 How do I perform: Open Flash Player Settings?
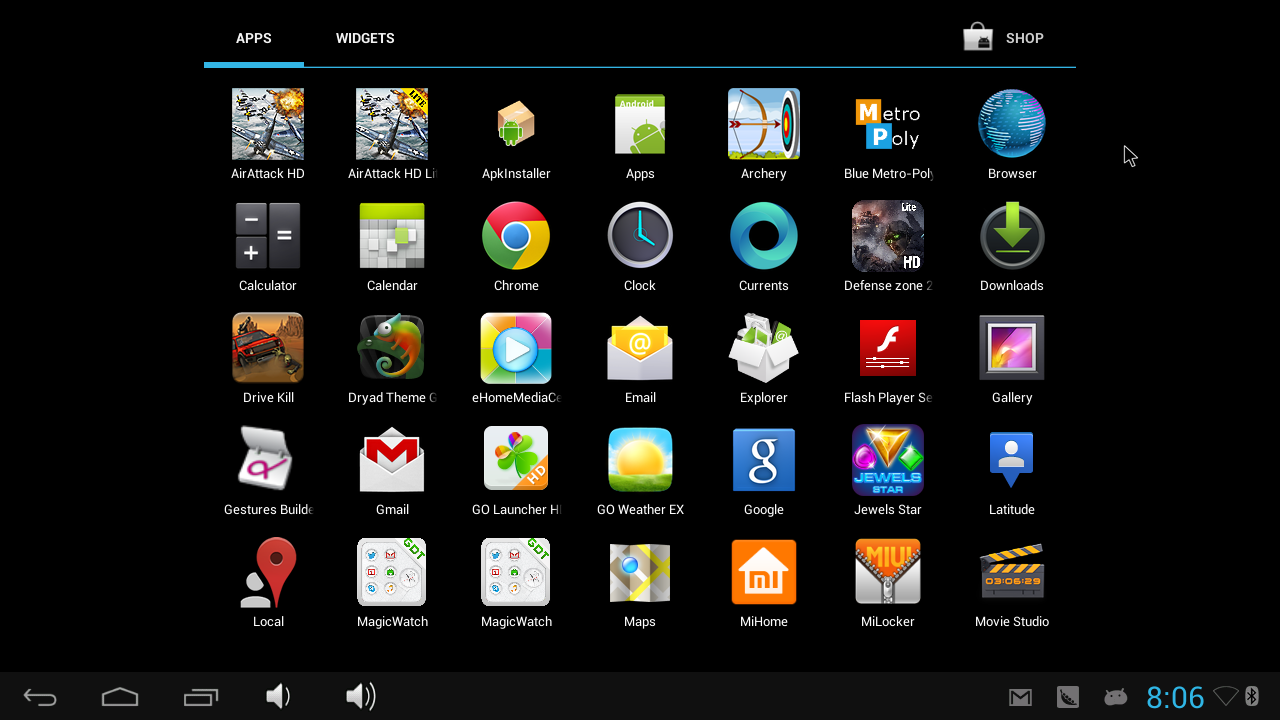888,348
